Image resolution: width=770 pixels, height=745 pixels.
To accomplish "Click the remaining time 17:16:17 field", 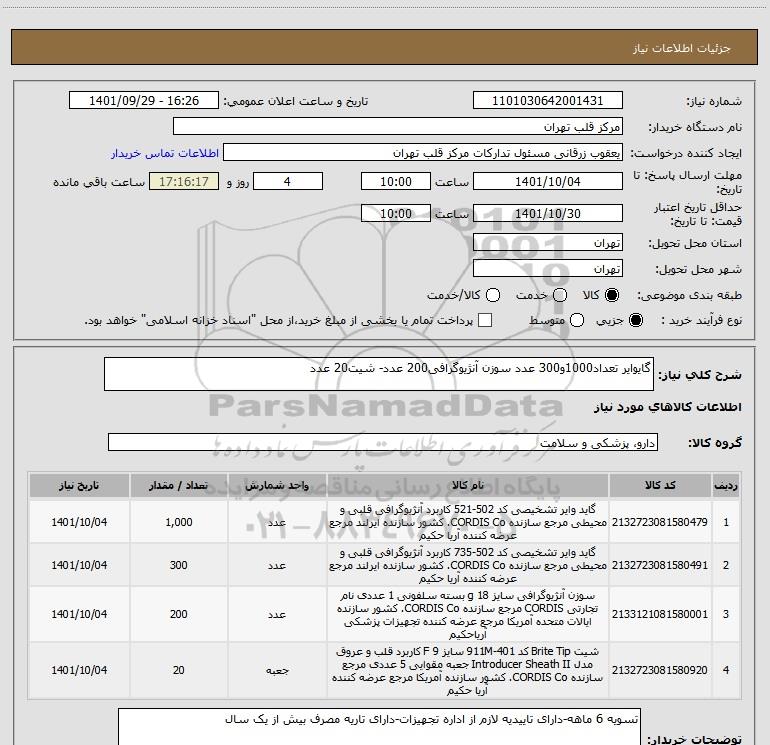I will point(184,181).
